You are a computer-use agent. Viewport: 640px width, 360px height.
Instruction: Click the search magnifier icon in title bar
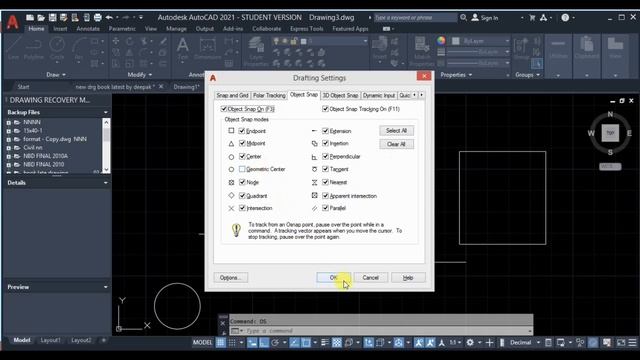(463, 18)
